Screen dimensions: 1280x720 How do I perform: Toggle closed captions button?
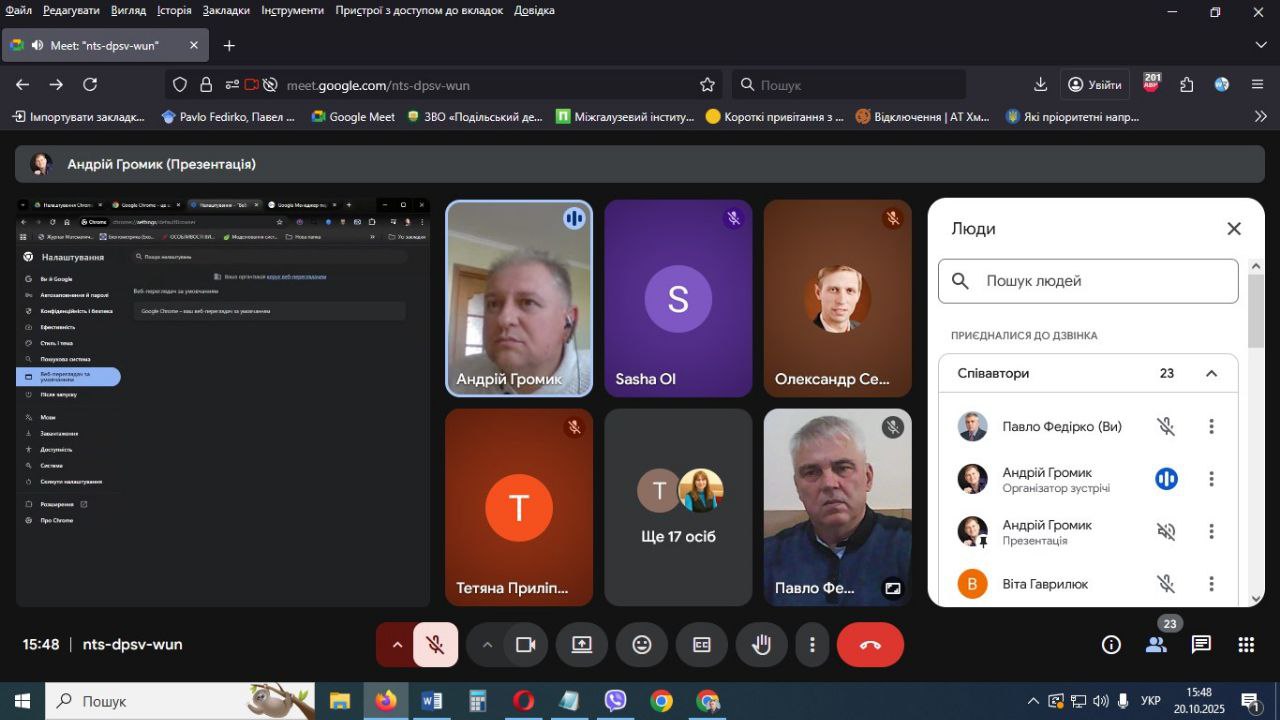pyautogui.click(x=702, y=645)
